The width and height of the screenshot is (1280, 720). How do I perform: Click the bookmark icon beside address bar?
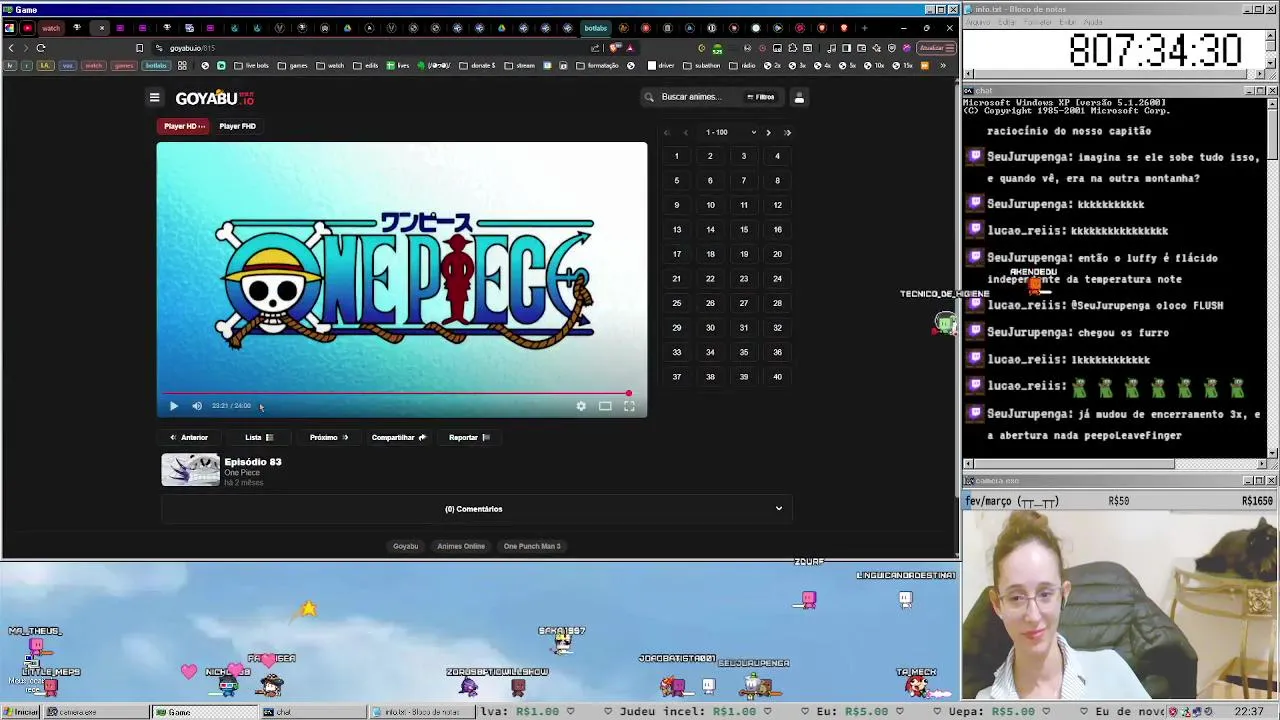pos(139,48)
